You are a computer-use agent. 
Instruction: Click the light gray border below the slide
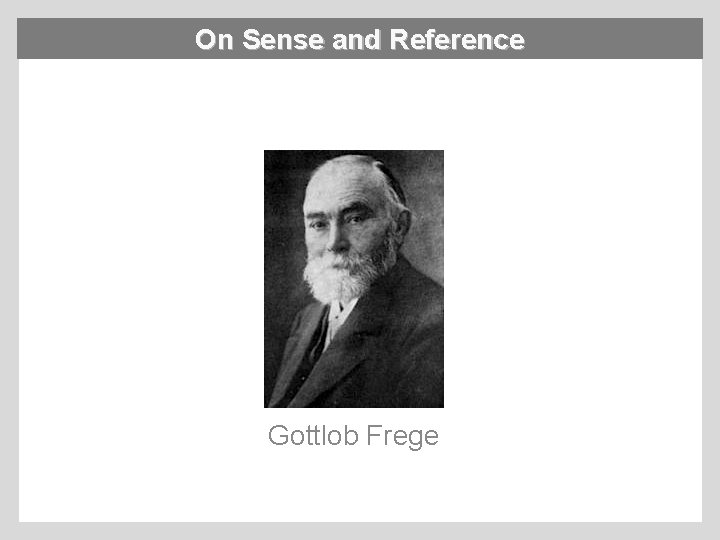[x=360, y=531]
